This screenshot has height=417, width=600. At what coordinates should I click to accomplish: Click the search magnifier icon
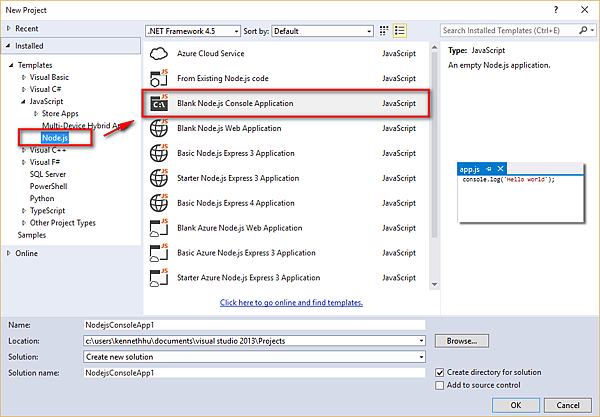click(583, 30)
